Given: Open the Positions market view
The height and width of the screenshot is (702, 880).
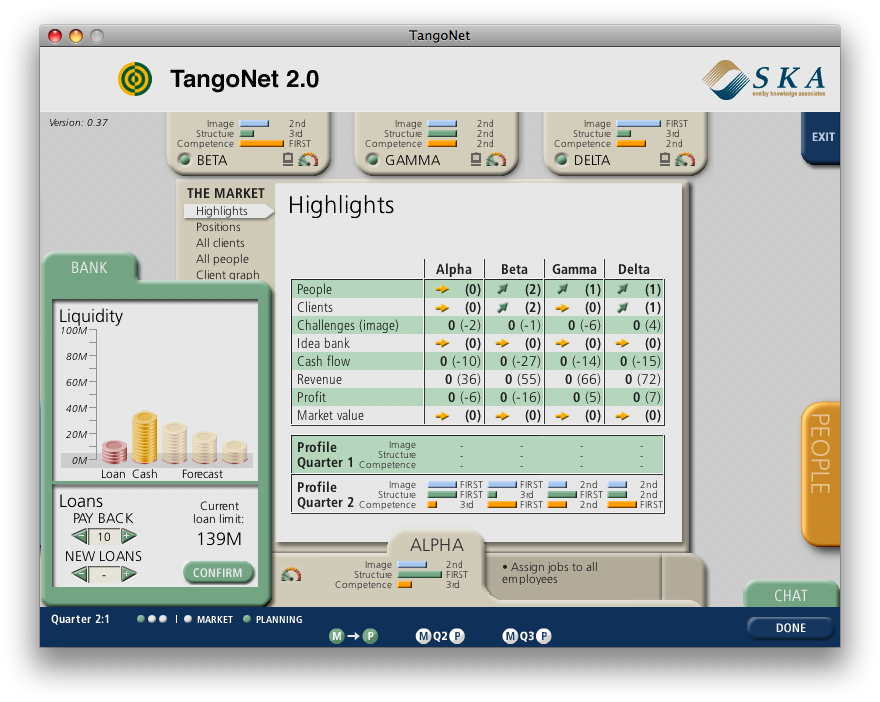Looking at the screenshot, I should coord(218,227).
